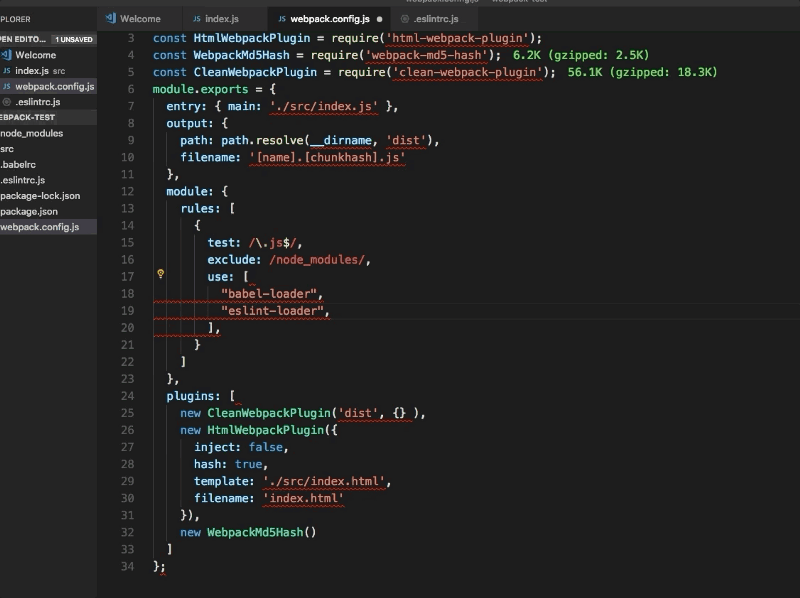Select webpack.config.js in project file tree
The image size is (800, 598).
tap(48, 227)
